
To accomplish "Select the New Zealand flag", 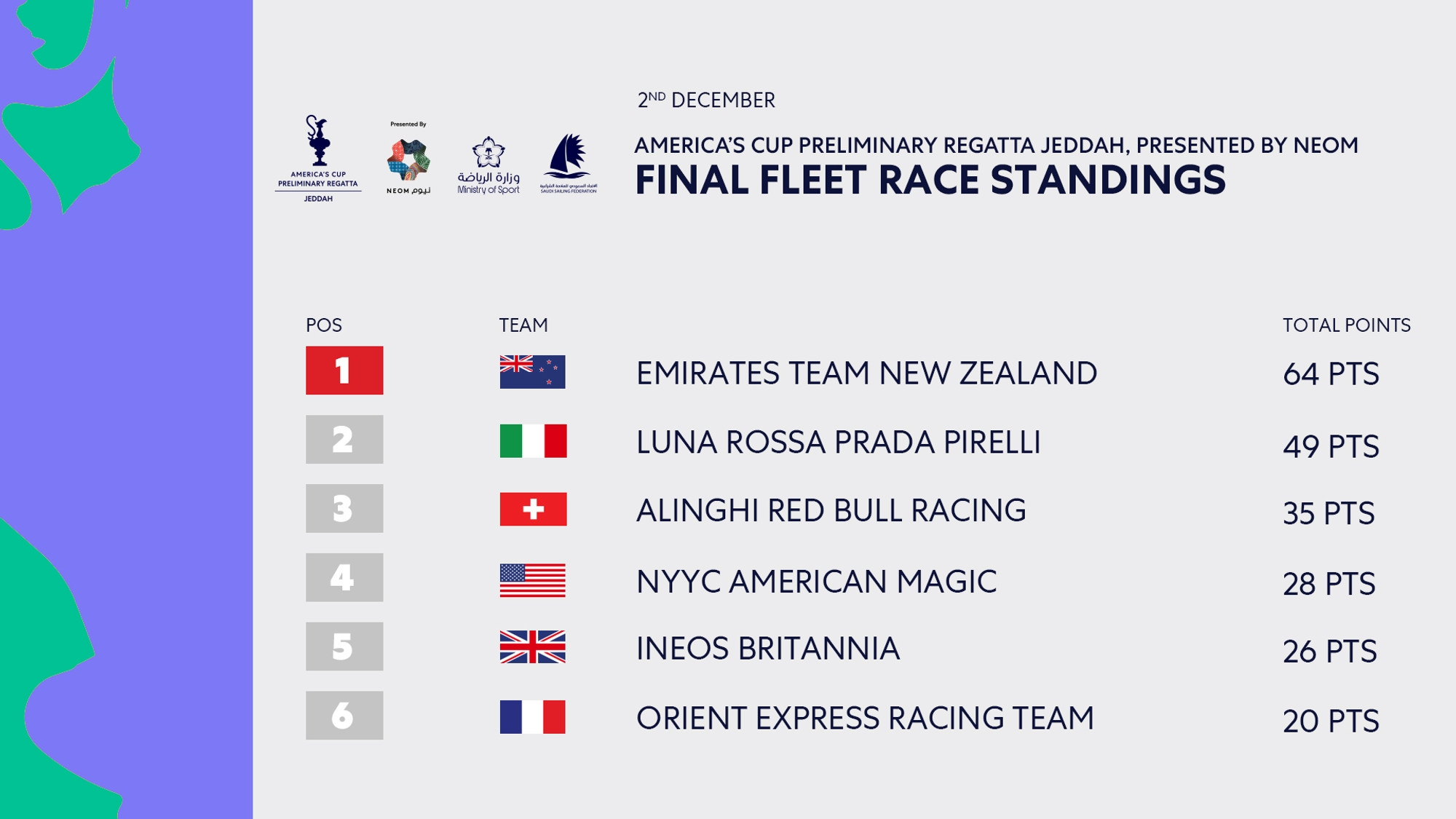I will tap(532, 372).
